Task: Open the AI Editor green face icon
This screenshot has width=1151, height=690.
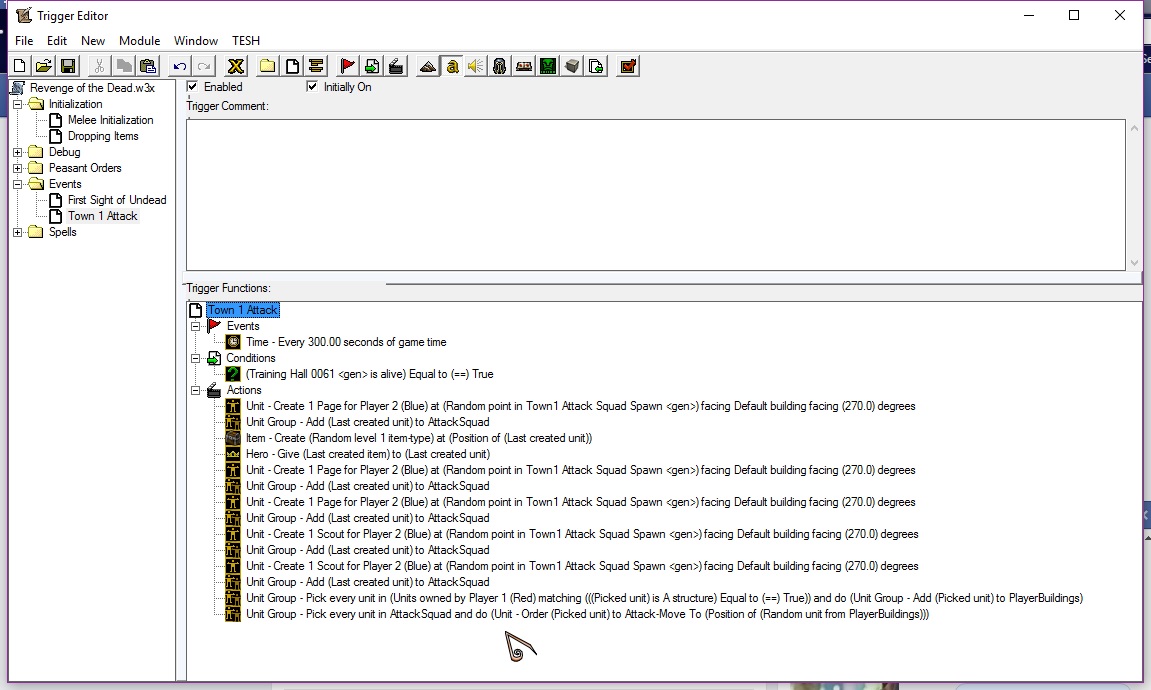Action: 548,67
